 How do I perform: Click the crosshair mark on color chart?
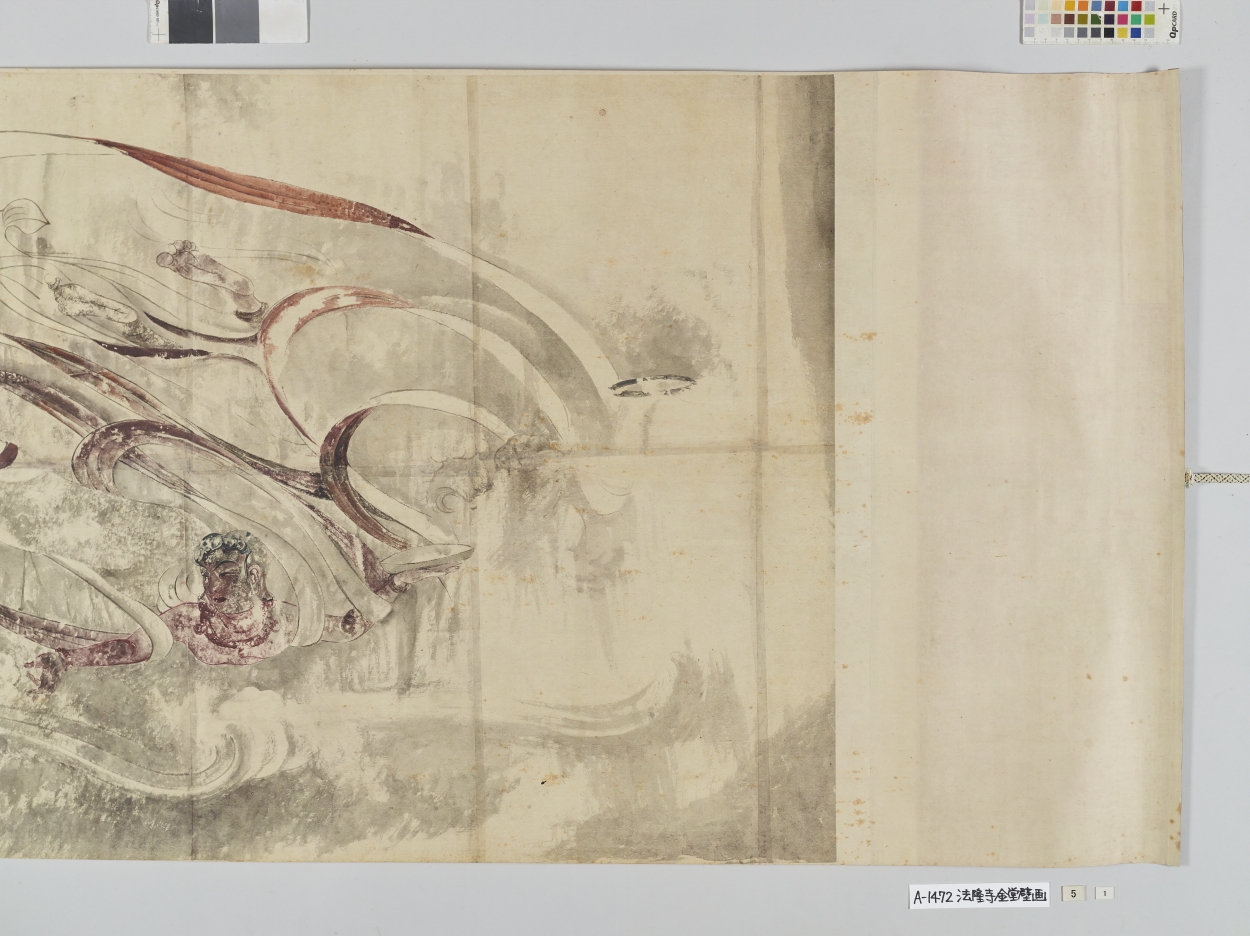click(x=1164, y=8)
